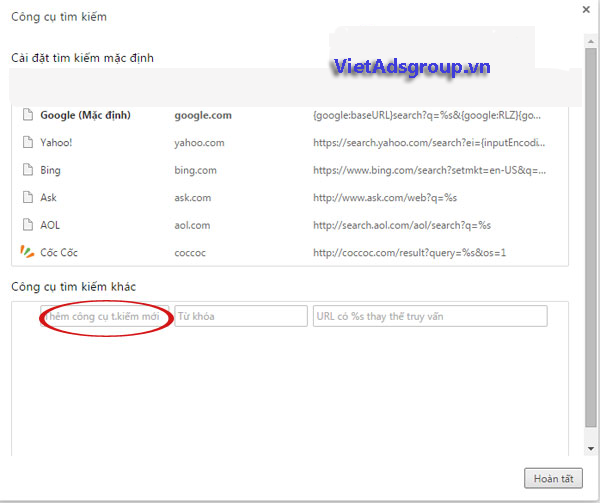Screen dimensions: 600x503
Task: Click the Cốc Cốc colorful logo icon
Action: click(27, 252)
